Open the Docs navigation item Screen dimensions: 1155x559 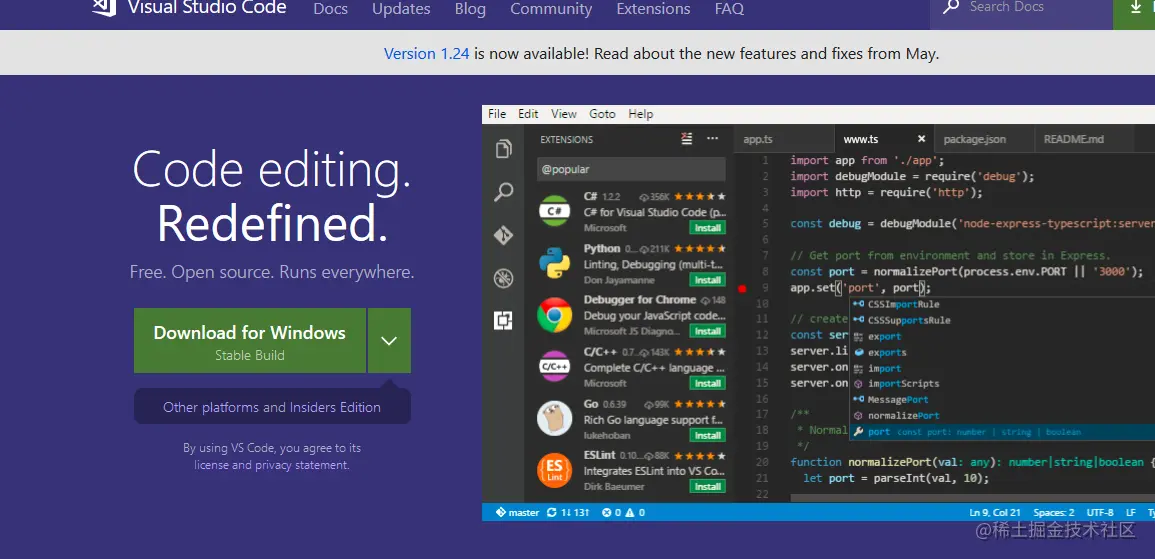point(331,10)
